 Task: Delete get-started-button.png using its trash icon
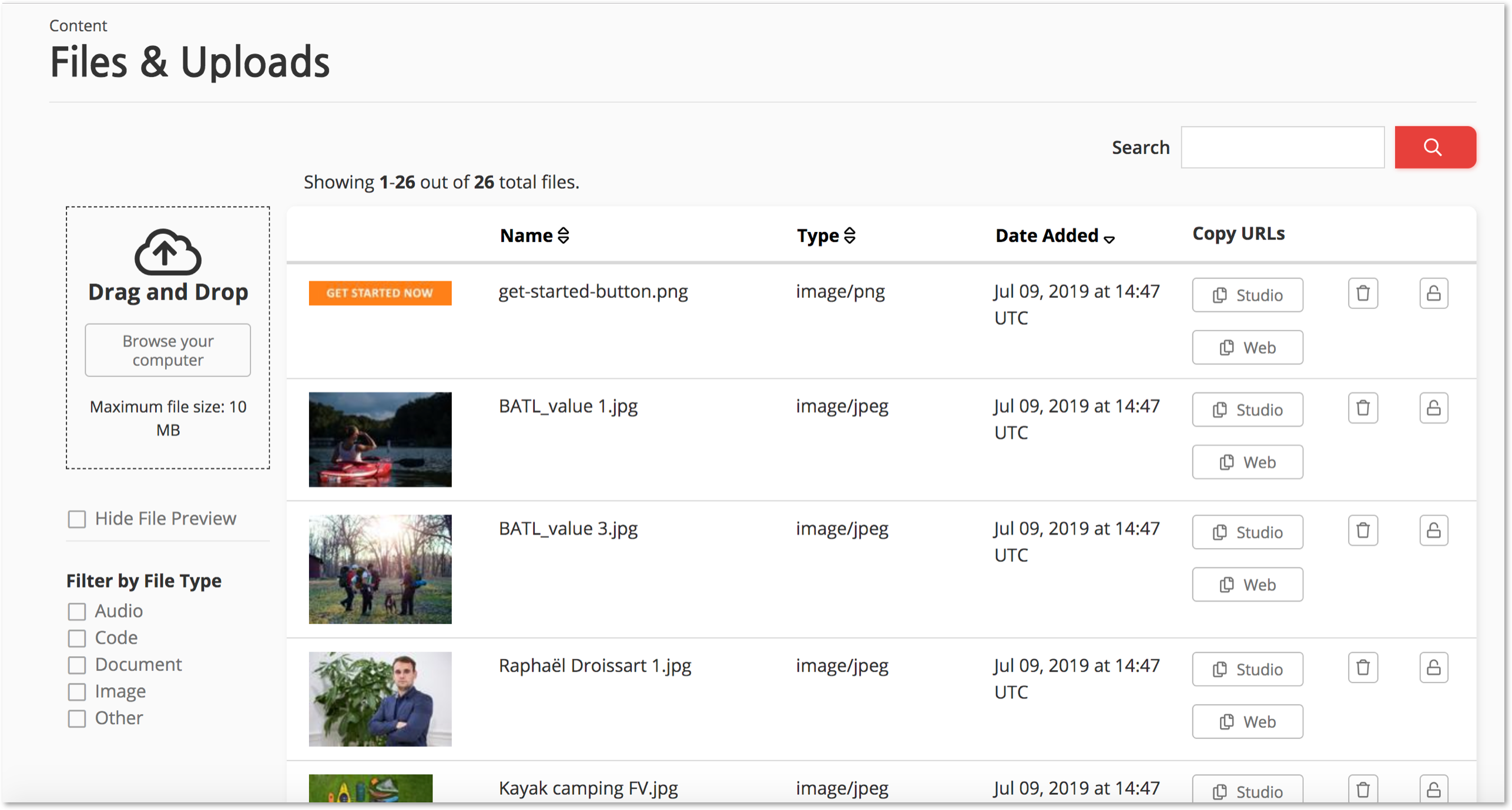coord(1363,293)
